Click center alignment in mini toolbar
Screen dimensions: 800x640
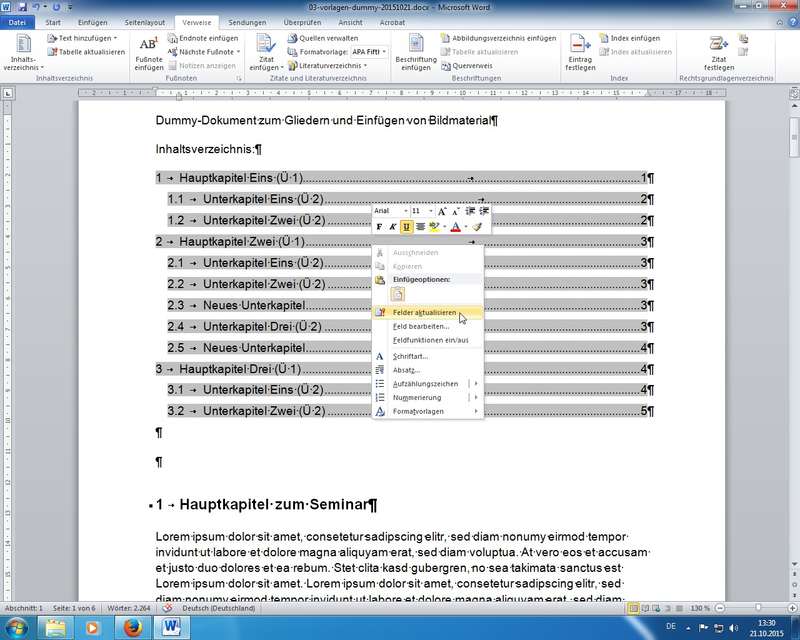click(x=420, y=227)
